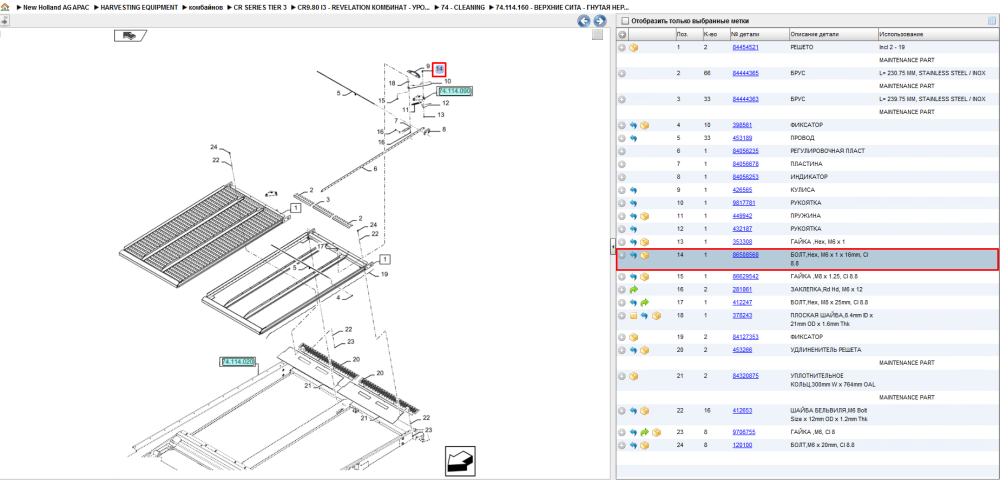Click the machine orientation icon above the diagram

(131, 36)
